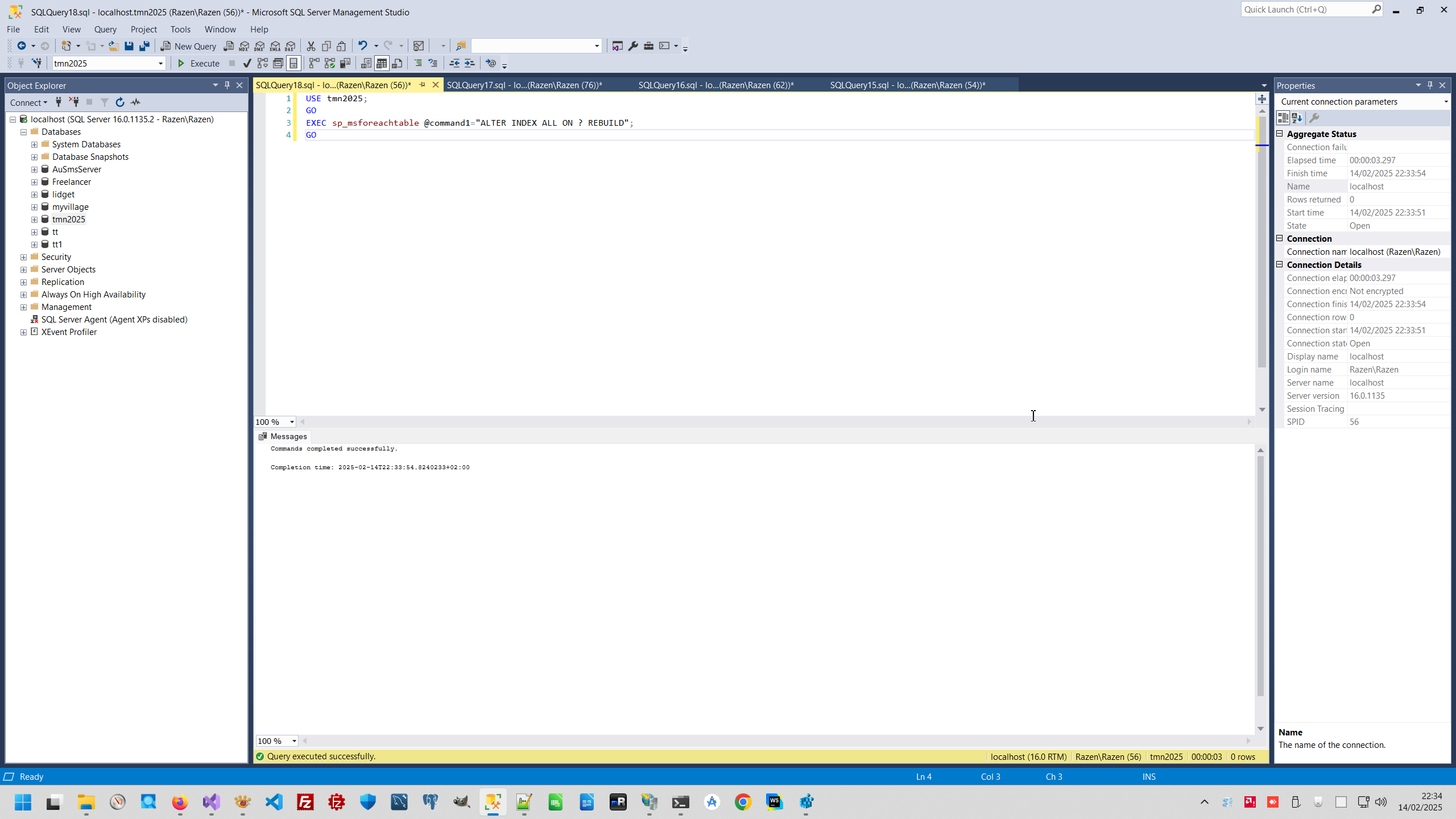Click the Parse checkmark icon
Image resolution: width=1456 pixels, height=819 pixels.
247,63
